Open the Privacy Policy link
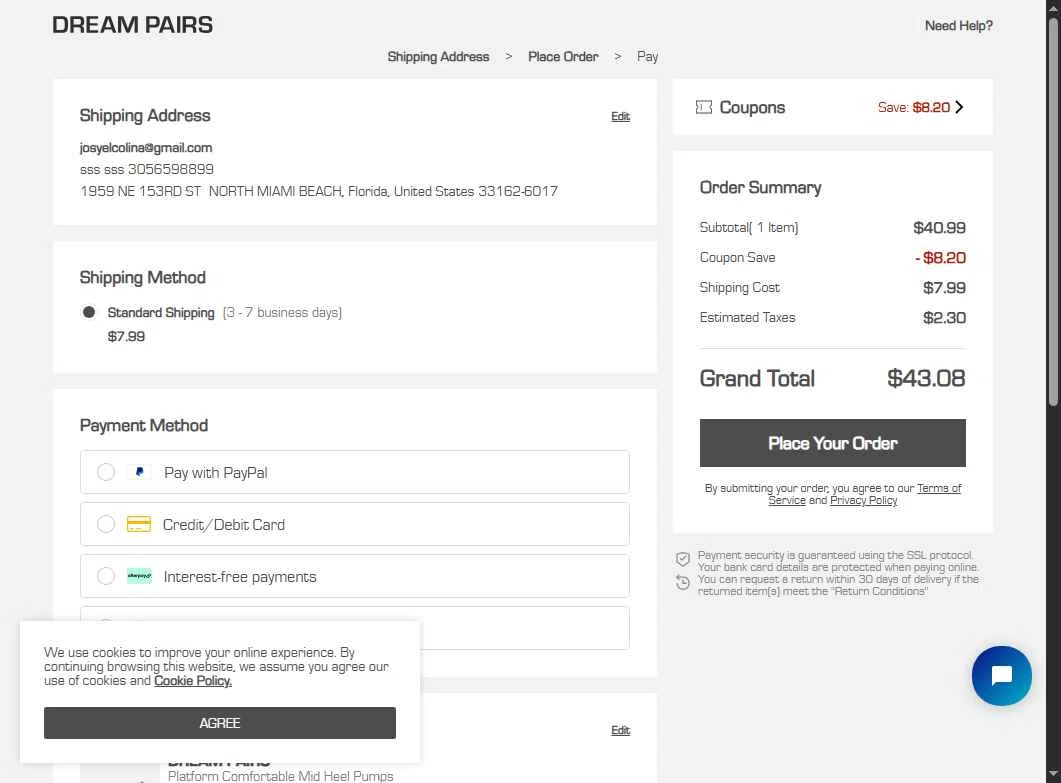The width and height of the screenshot is (1061, 783). [x=863, y=500]
